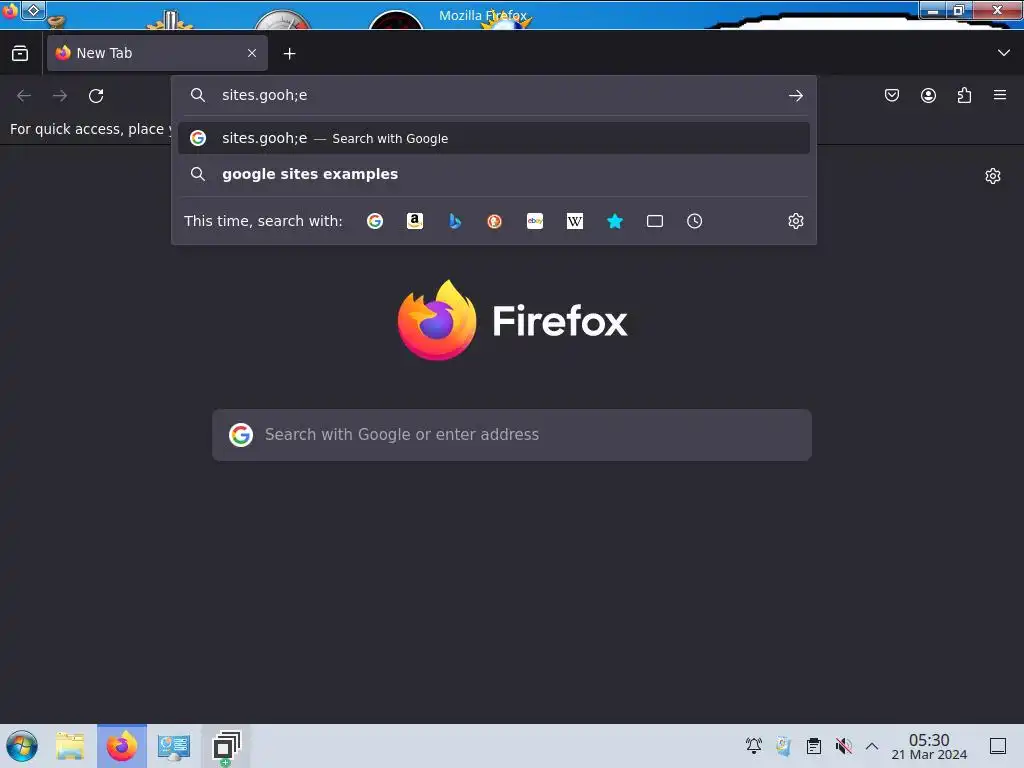Search this time with eBay
Screen dimensions: 1024x768
click(535, 221)
